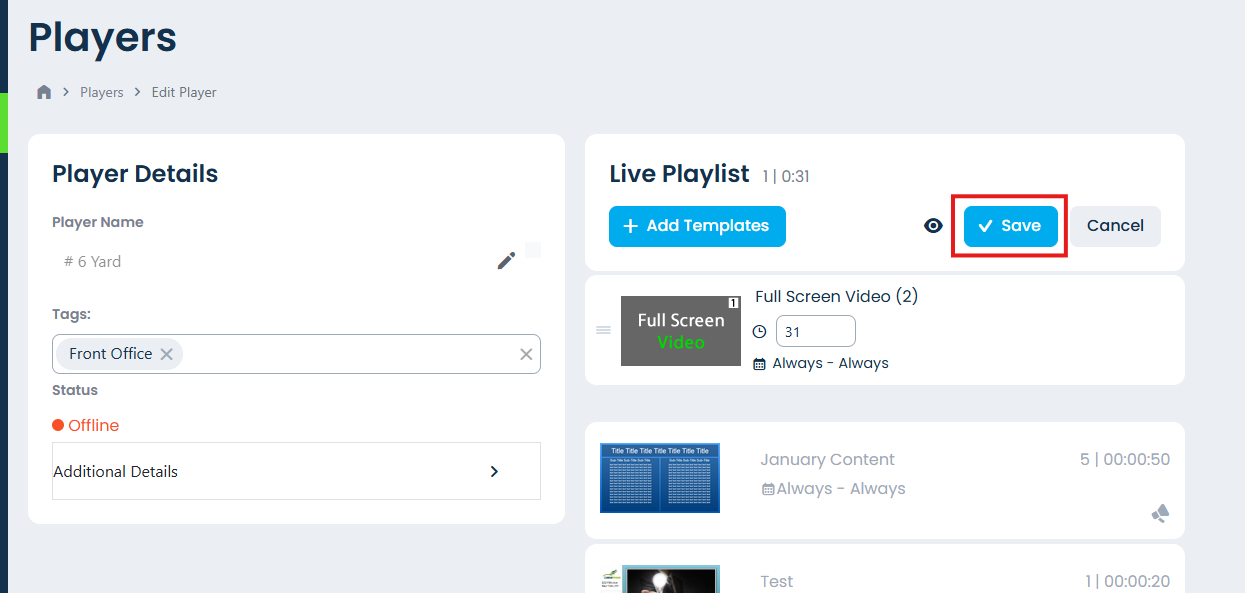Click January Content duration '5 | 00:00:50'
Screen dimensions: 1245x593
1125,460
